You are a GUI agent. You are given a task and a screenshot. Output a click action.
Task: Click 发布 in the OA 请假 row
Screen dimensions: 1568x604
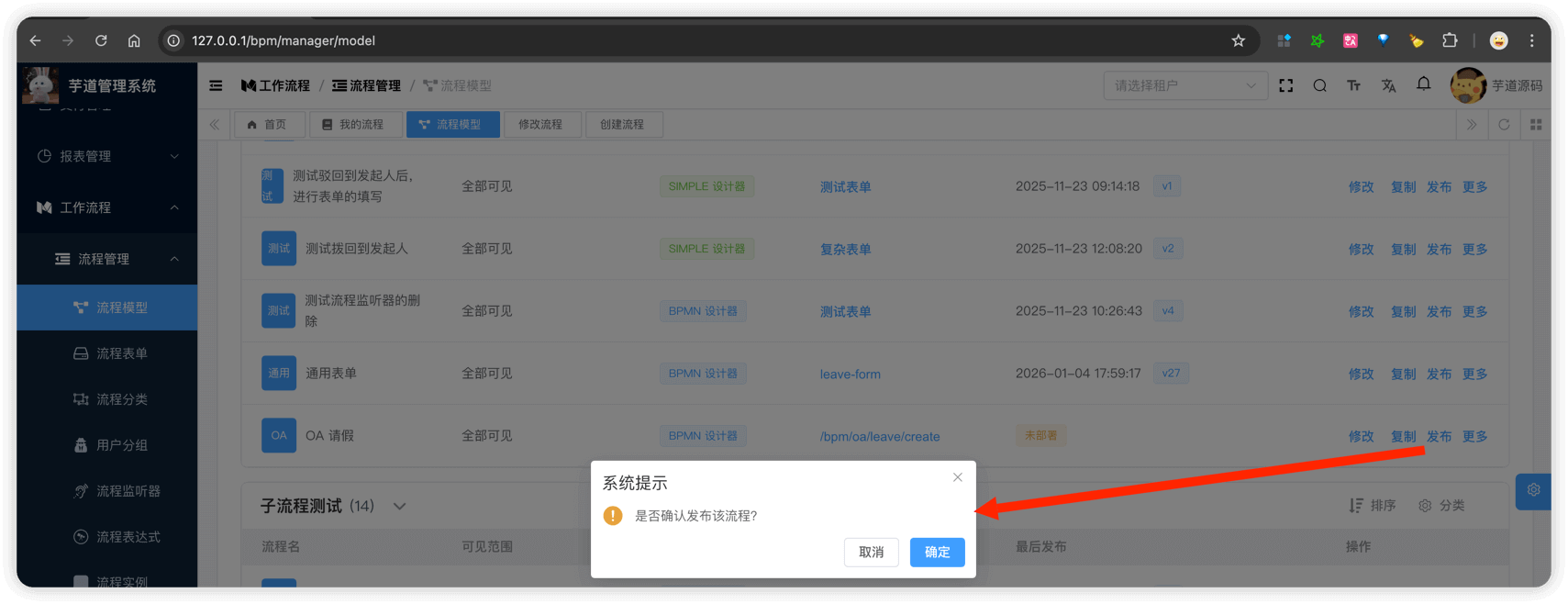1439,436
